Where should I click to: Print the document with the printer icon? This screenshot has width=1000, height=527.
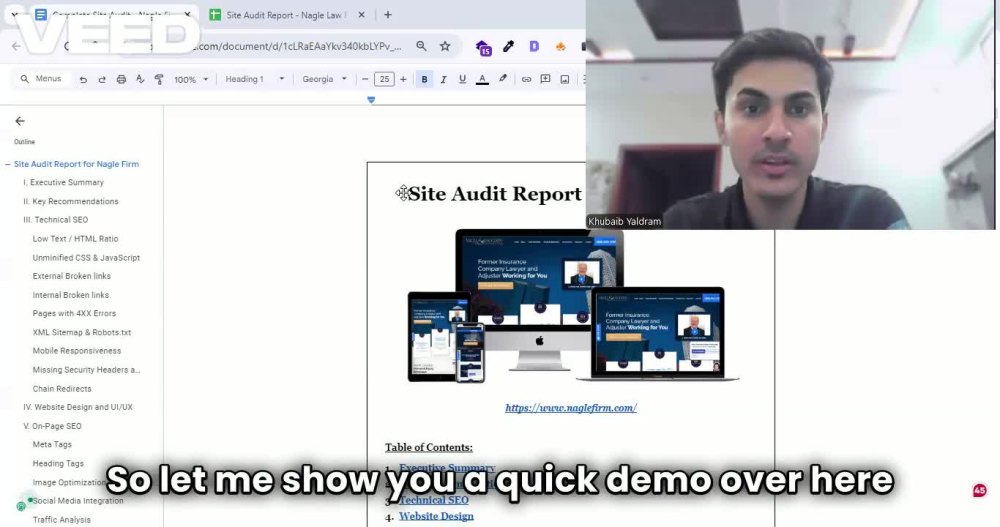pyautogui.click(x=121, y=80)
